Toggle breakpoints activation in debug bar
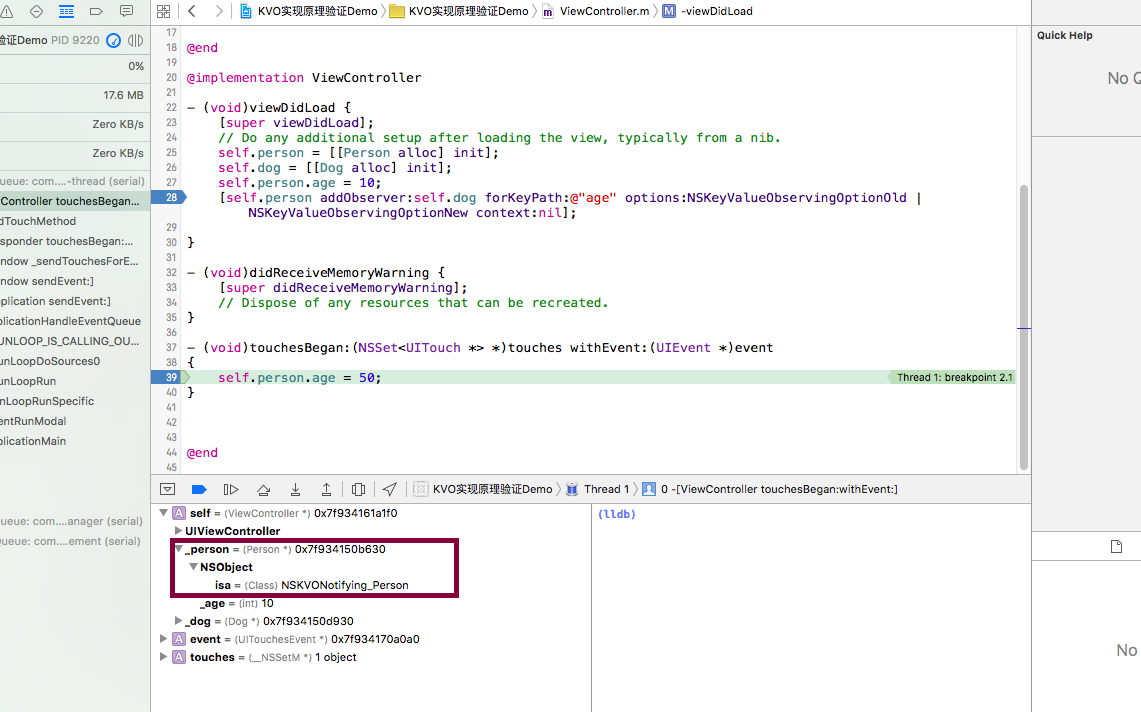 click(x=199, y=489)
